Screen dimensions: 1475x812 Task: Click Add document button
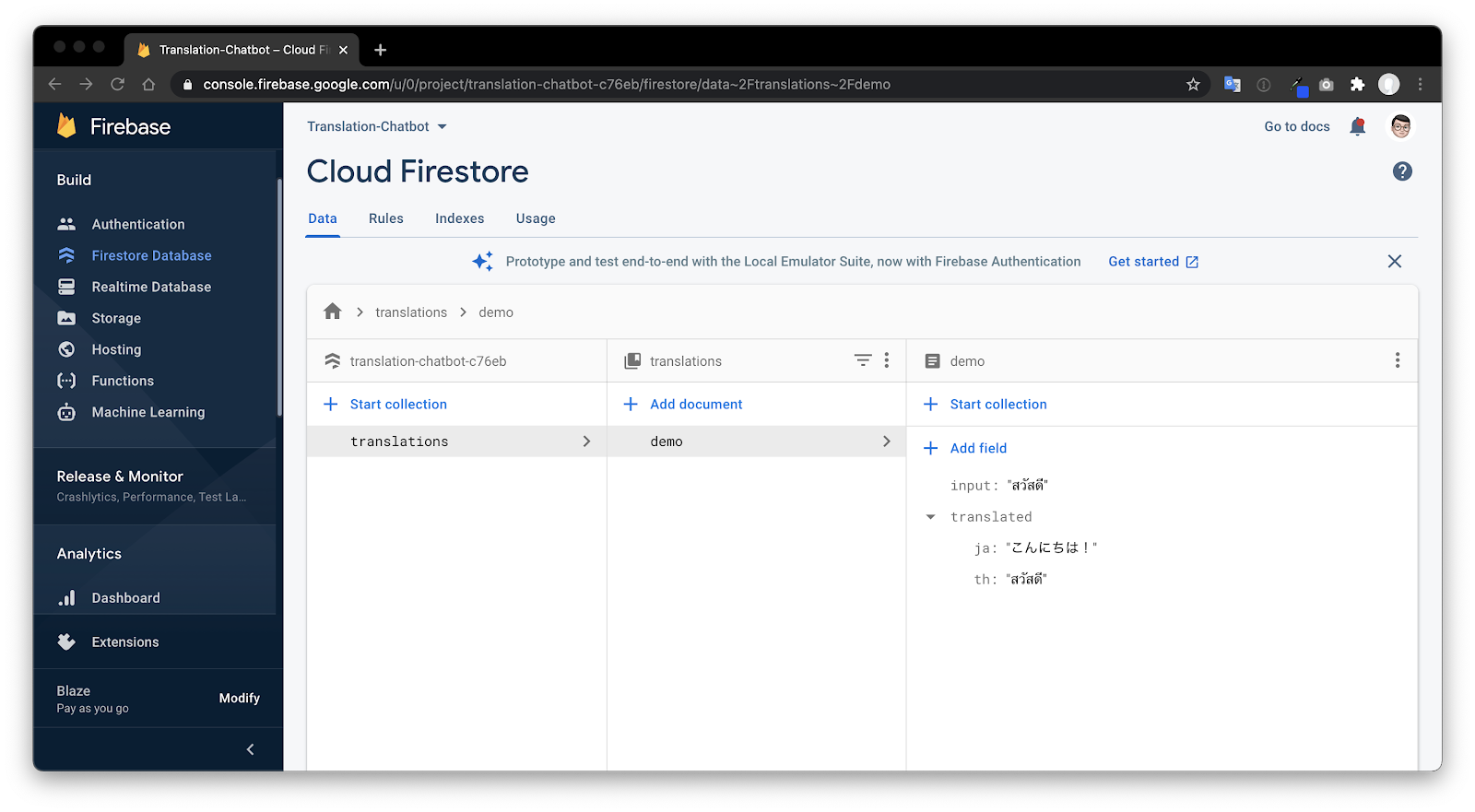point(683,404)
